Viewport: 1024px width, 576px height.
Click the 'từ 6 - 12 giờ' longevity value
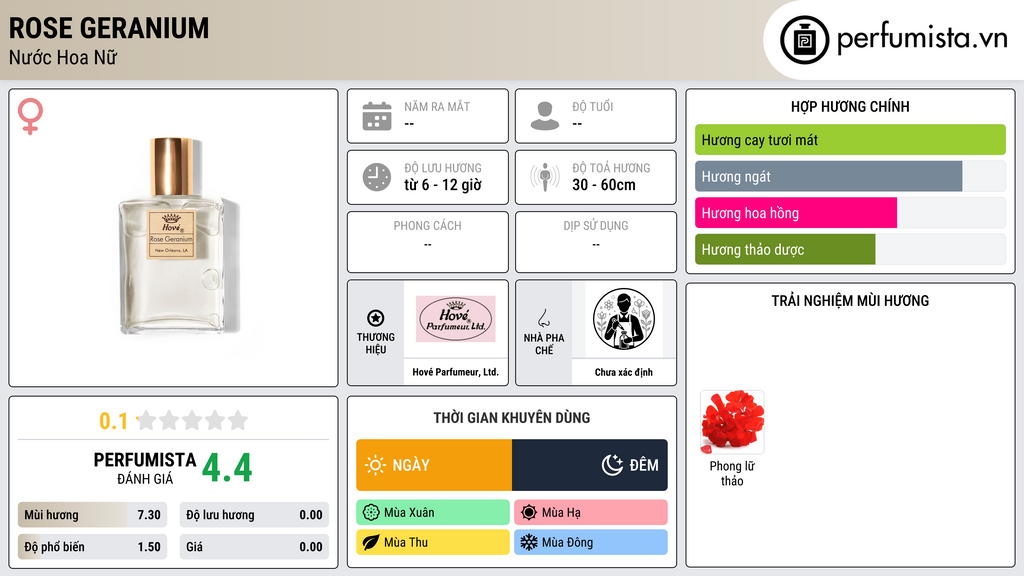tap(443, 185)
